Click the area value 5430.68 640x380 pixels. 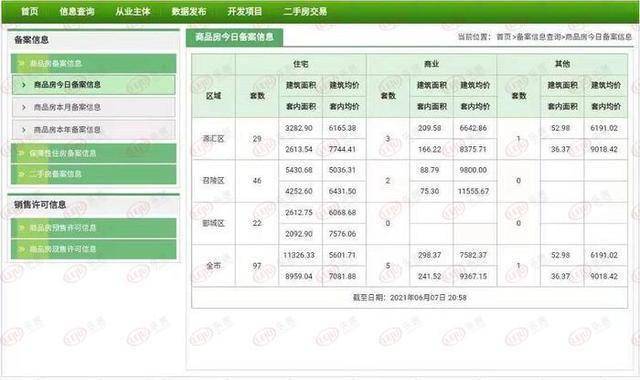point(299,170)
